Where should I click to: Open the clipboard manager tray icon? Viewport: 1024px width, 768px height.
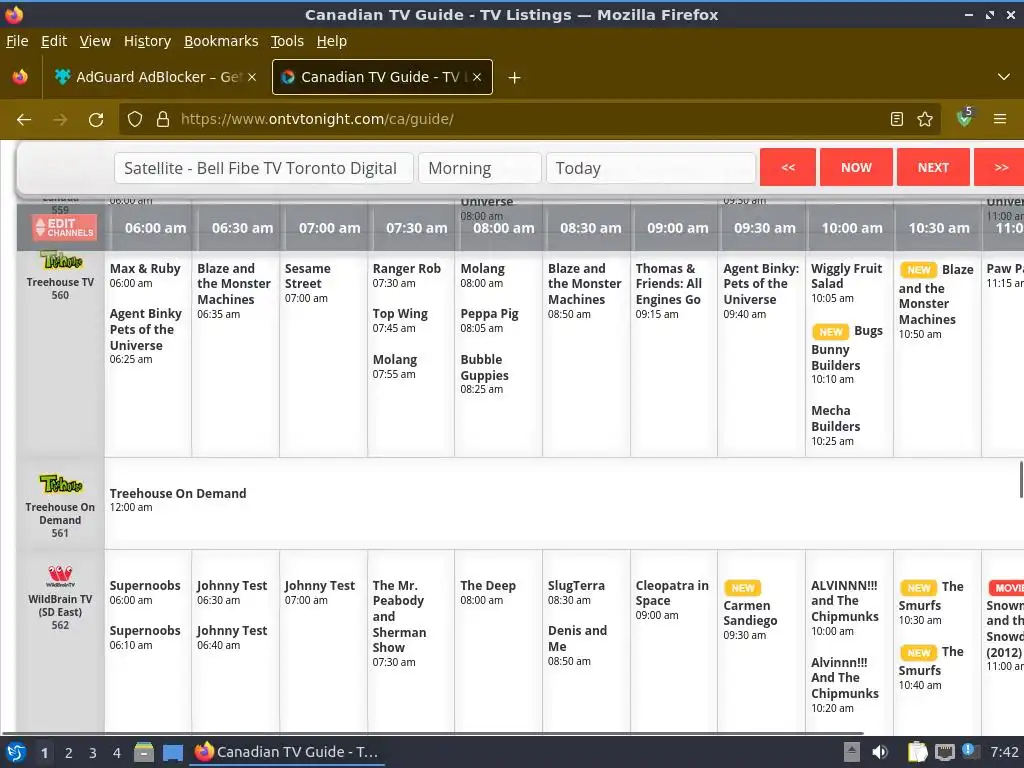tap(918, 752)
